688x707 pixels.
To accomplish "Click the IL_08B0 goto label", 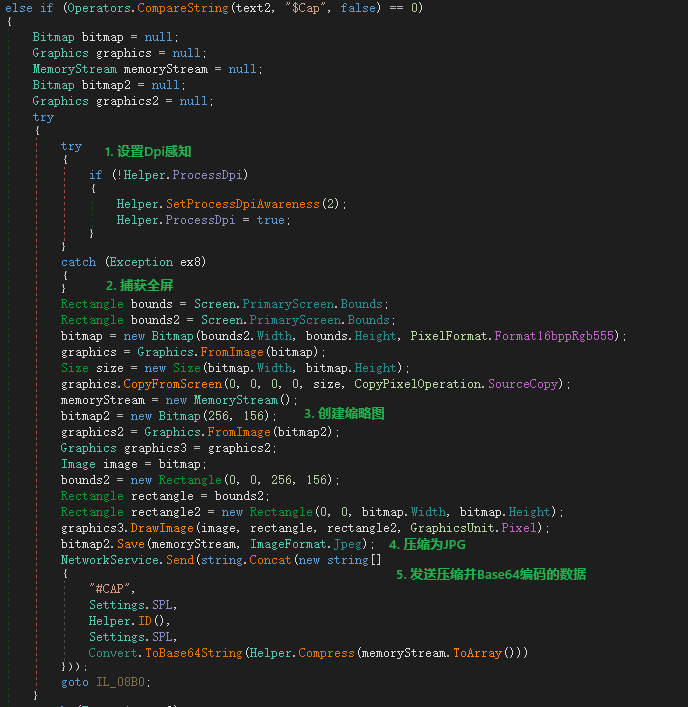I will pyautogui.click(x=120, y=682).
